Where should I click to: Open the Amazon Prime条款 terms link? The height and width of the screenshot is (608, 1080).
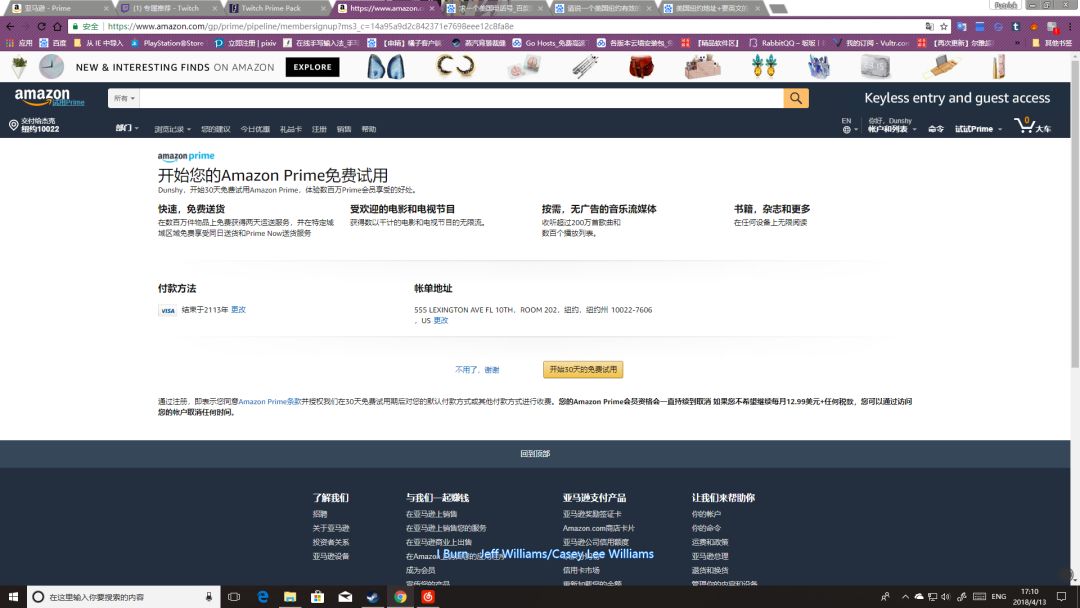[269, 401]
